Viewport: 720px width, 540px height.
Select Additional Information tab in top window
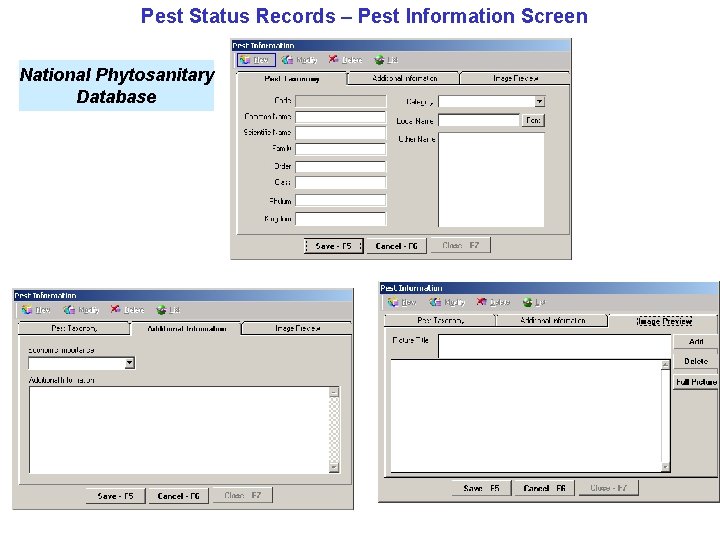pos(404,78)
